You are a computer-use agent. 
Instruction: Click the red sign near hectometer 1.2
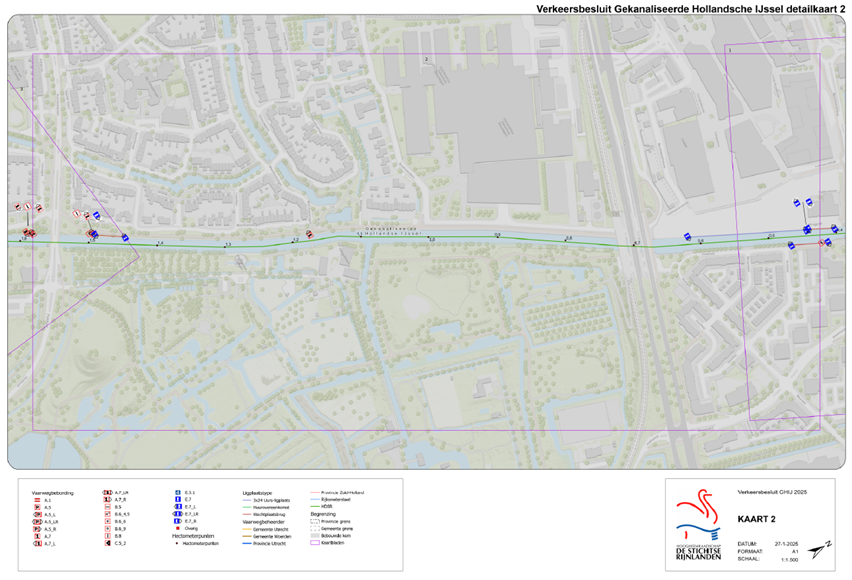(x=309, y=235)
